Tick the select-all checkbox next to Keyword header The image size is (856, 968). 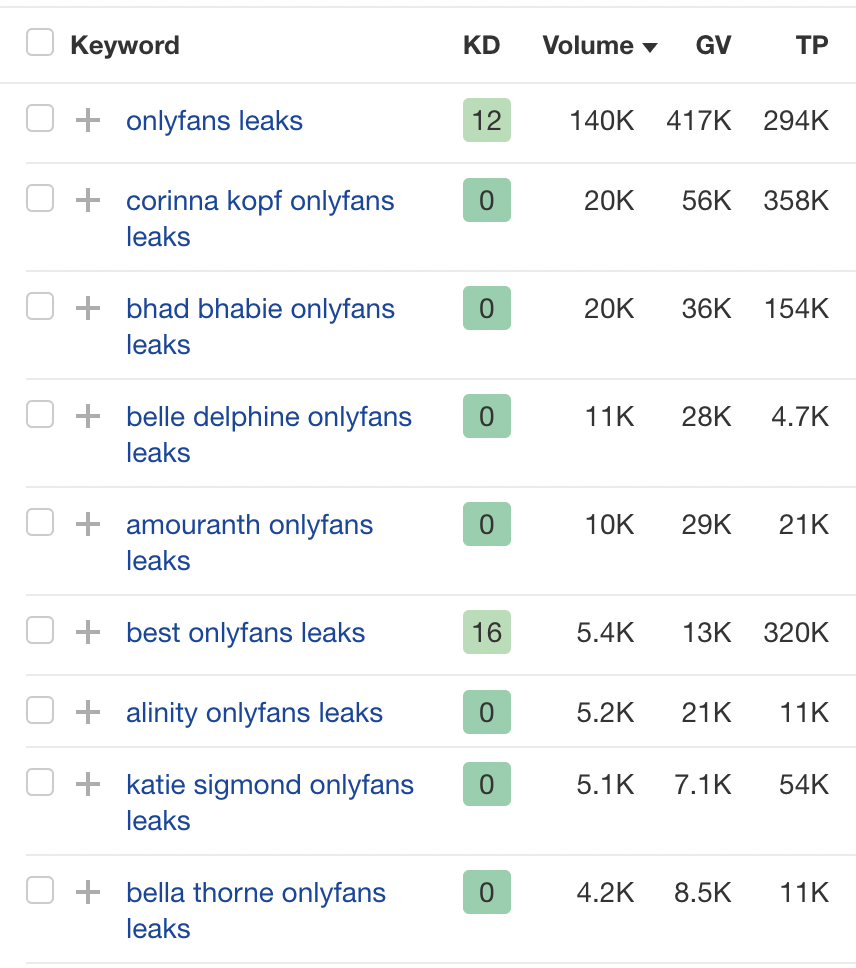click(x=40, y=43)
